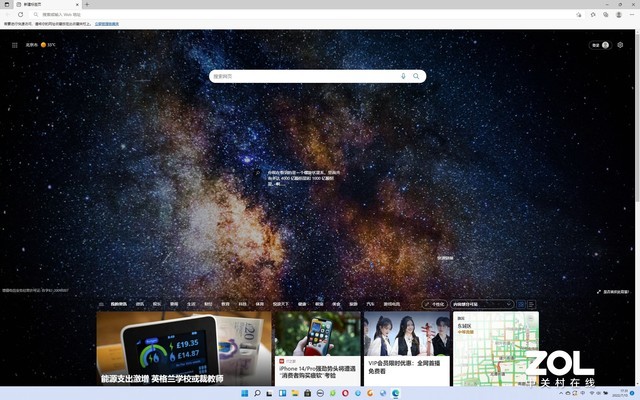This screenshot has height=400, width=640.
Task: Click inside the web search box
Action: pyautogui.click(x=300, y=76)
